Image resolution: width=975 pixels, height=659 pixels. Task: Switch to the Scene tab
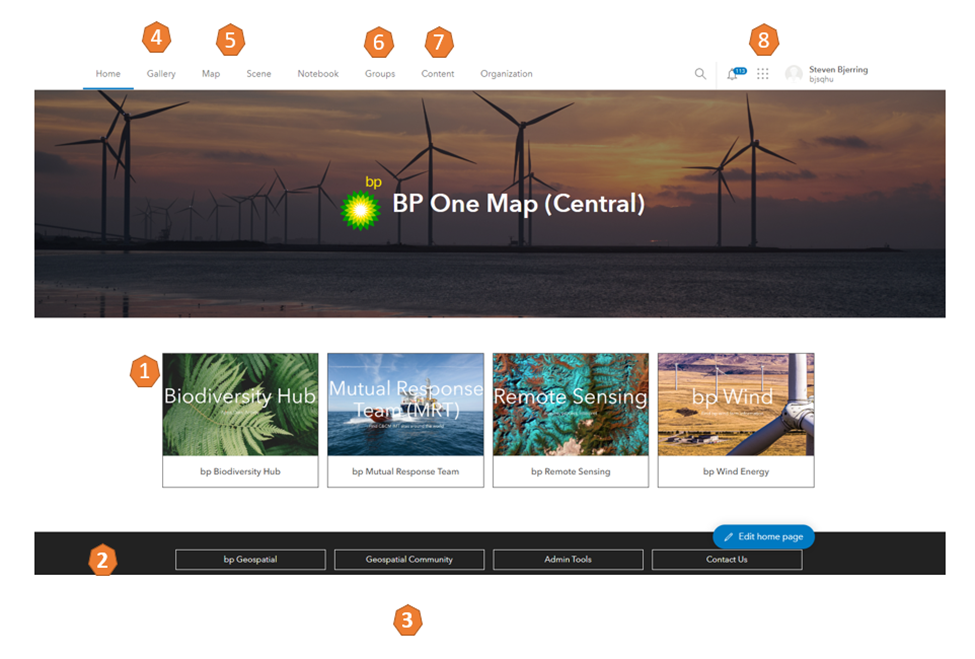259,73
